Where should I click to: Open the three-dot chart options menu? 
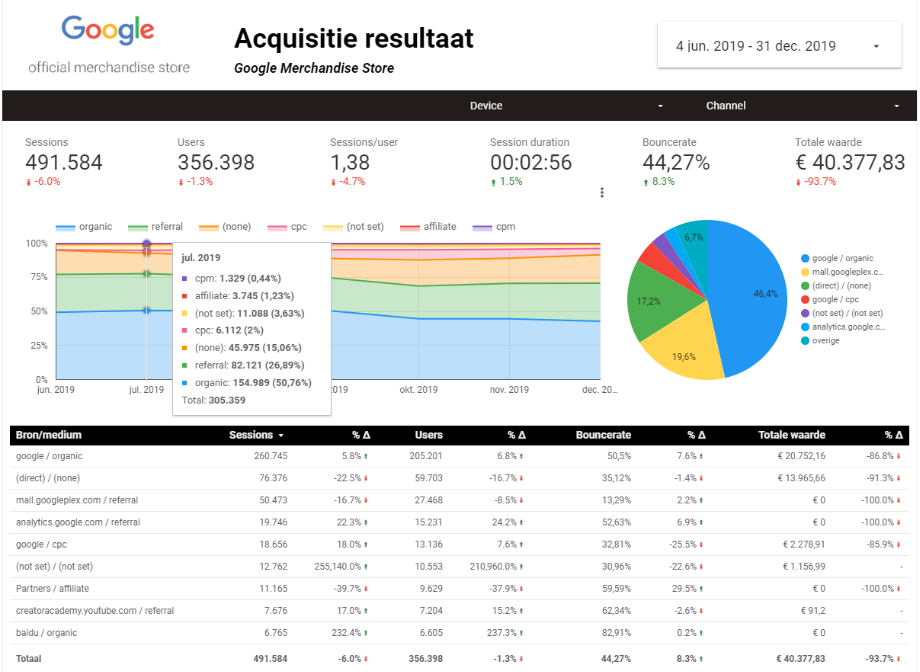pyautogui.click(x=602, y=193)
